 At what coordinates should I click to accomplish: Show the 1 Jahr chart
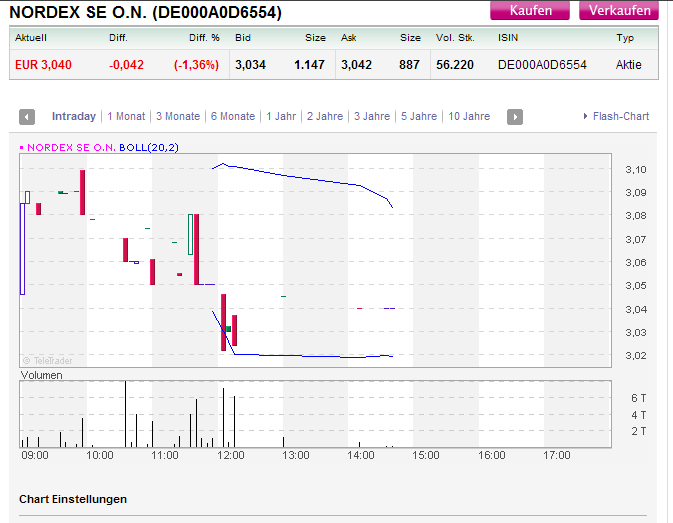[281, 116]
